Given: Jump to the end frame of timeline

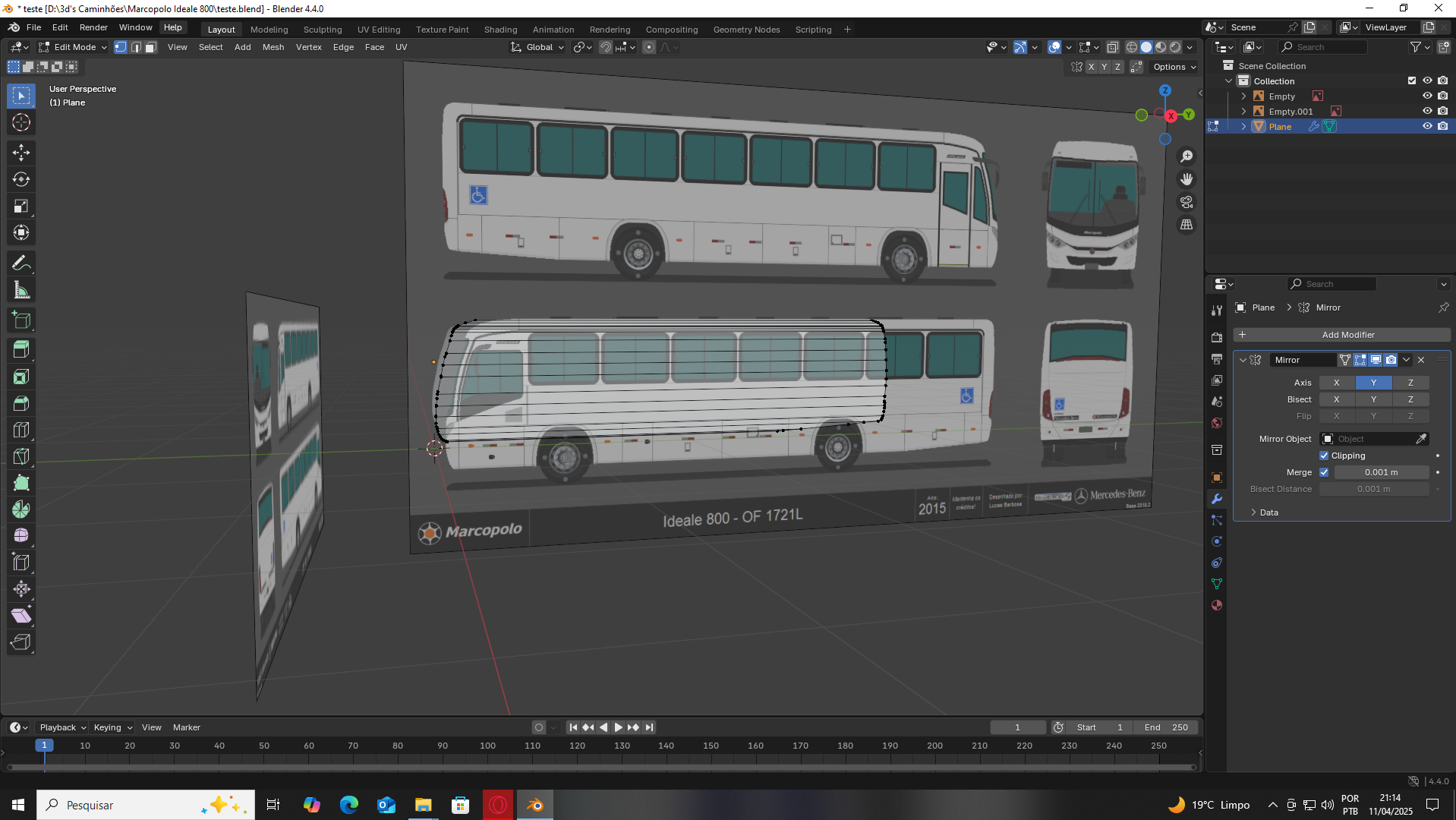Looking at the screenshot, I should tap(649, 727).
